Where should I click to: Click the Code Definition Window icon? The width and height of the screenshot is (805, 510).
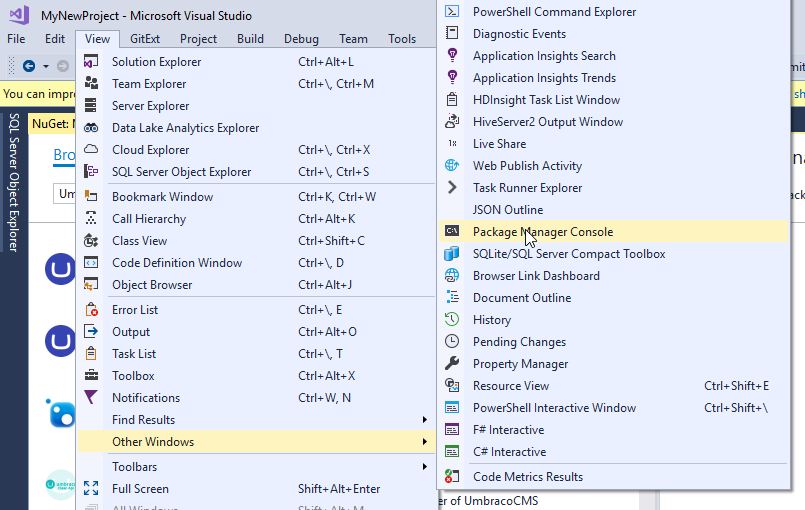point(91,263)
